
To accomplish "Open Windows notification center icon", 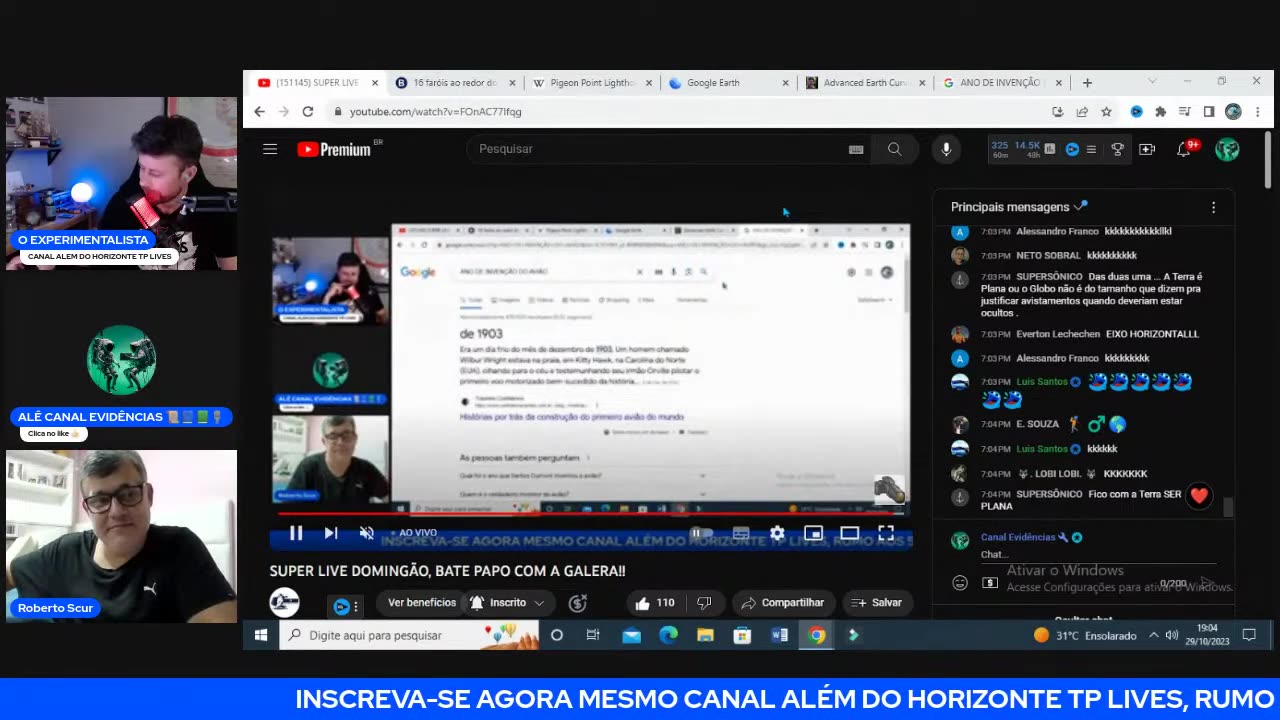I will coord(1249,635).
